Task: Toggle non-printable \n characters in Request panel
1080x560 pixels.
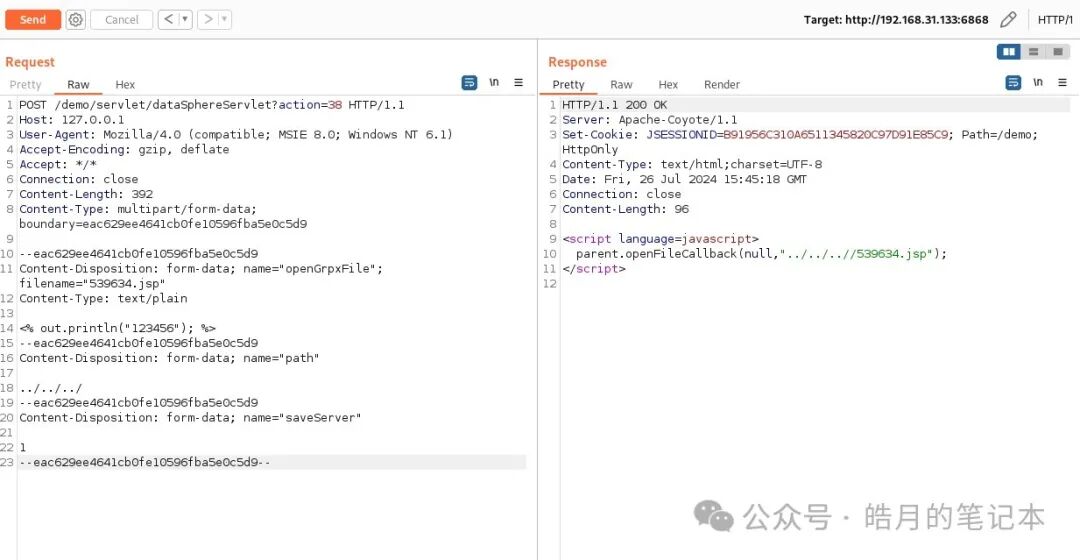Action: [495, 83]
